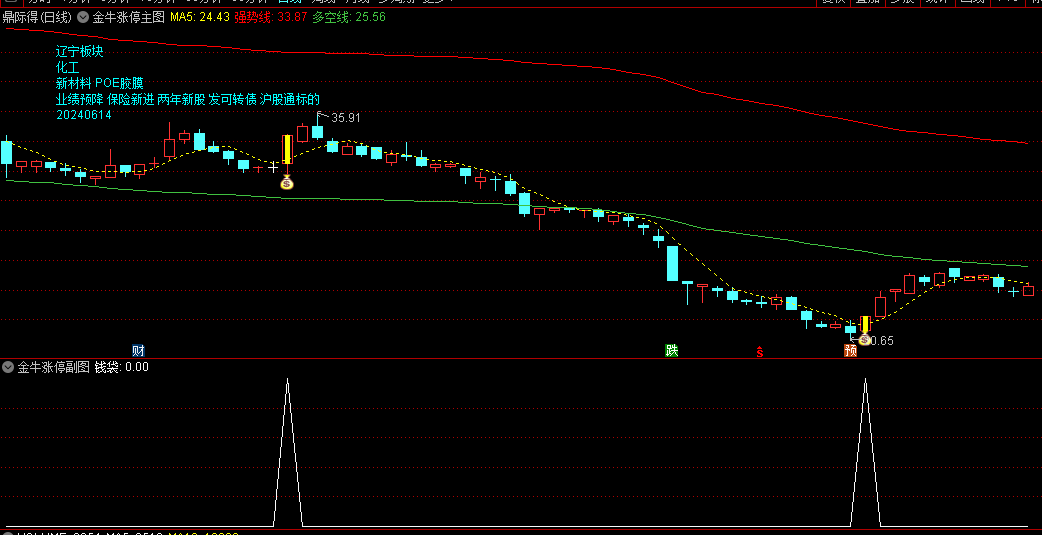Click the 辽宁板块 sector label
The height and width of the screenshot is (535, 1042).
[80, 51]
